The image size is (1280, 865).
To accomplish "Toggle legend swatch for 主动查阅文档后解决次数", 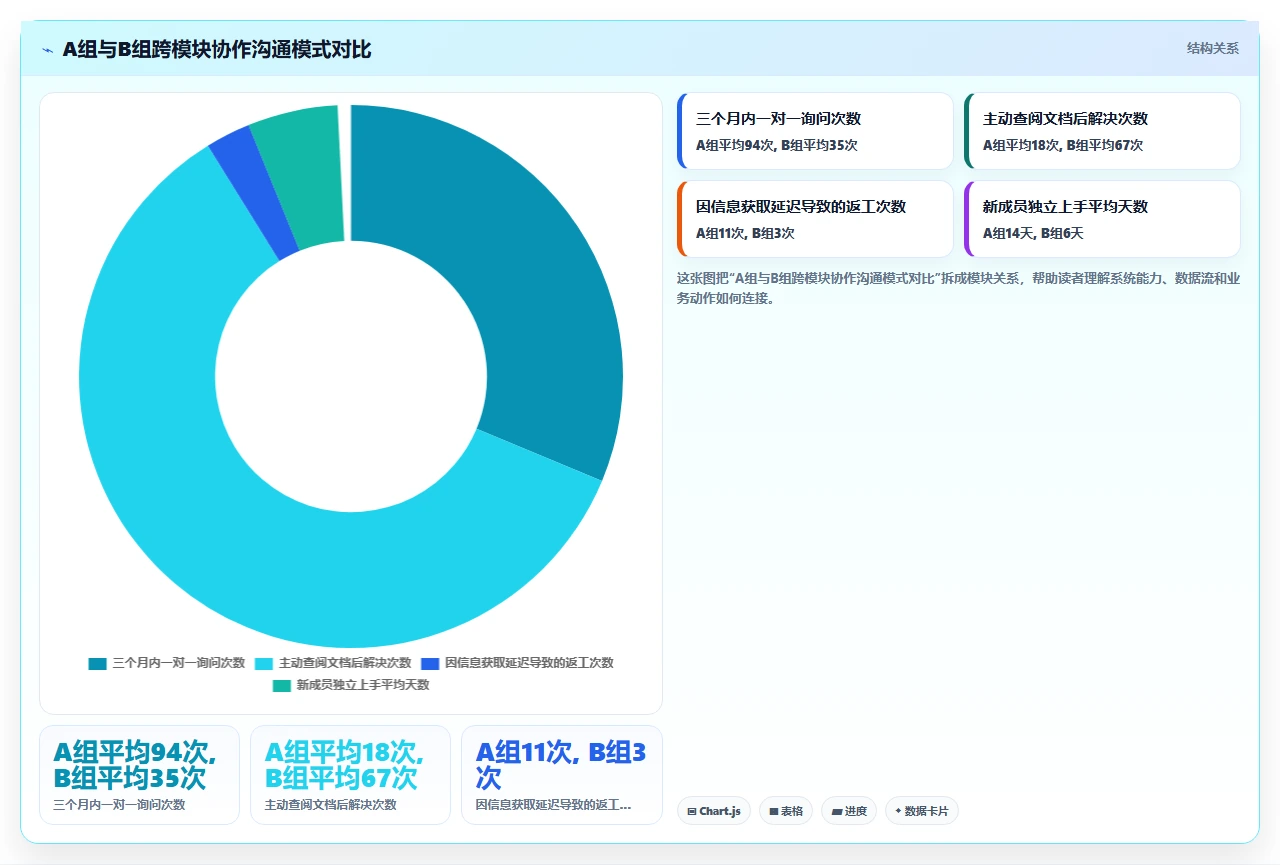I will (x=264, y=663).
